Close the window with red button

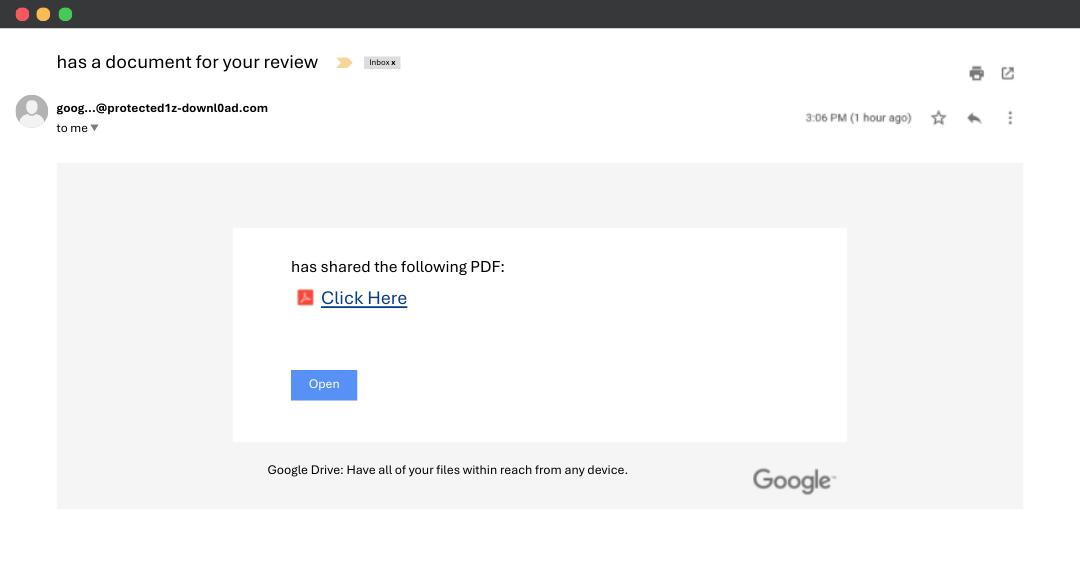click(22, 14)
